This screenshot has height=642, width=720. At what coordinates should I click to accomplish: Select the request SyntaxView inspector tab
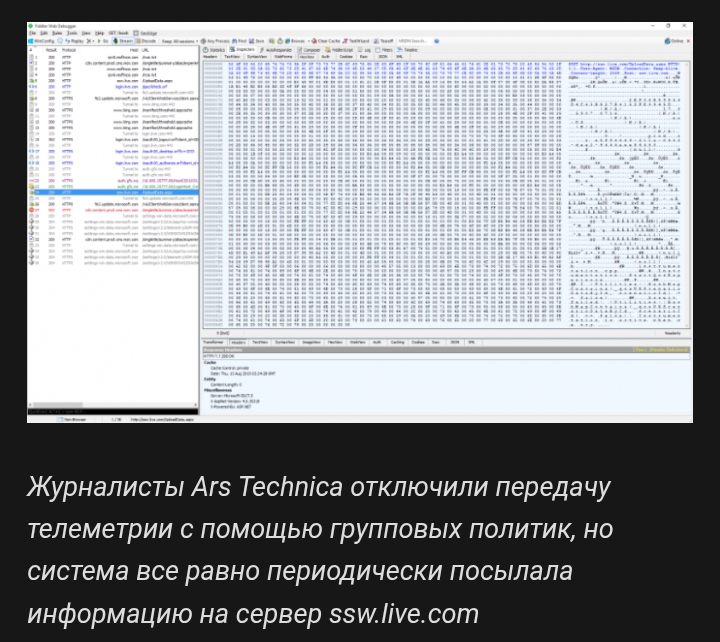click(x=257, y=56)
